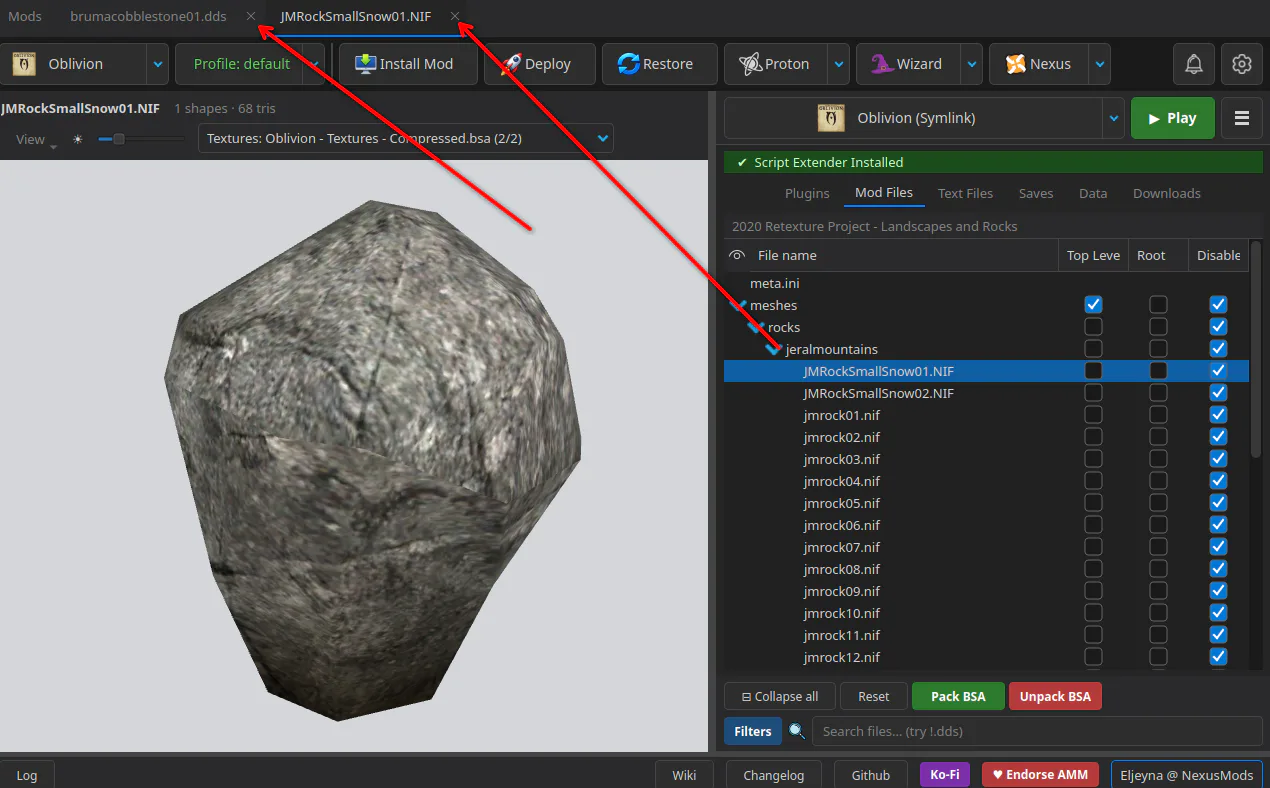Image resolution: width=1270 pixels, height=788 pixels.
Task: Close the JMRockSmallSnow01.NIF tab
Action: pos(455,16)
